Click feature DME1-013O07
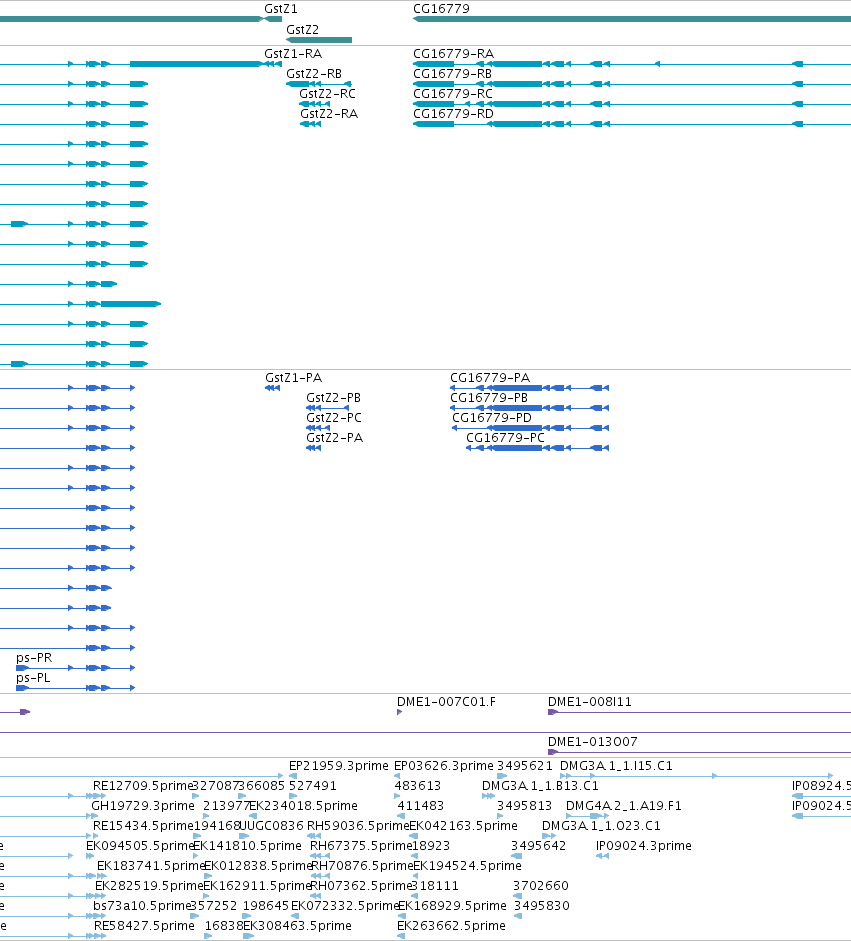The height and width of the screenshot is (941, 851). point(593,742)
